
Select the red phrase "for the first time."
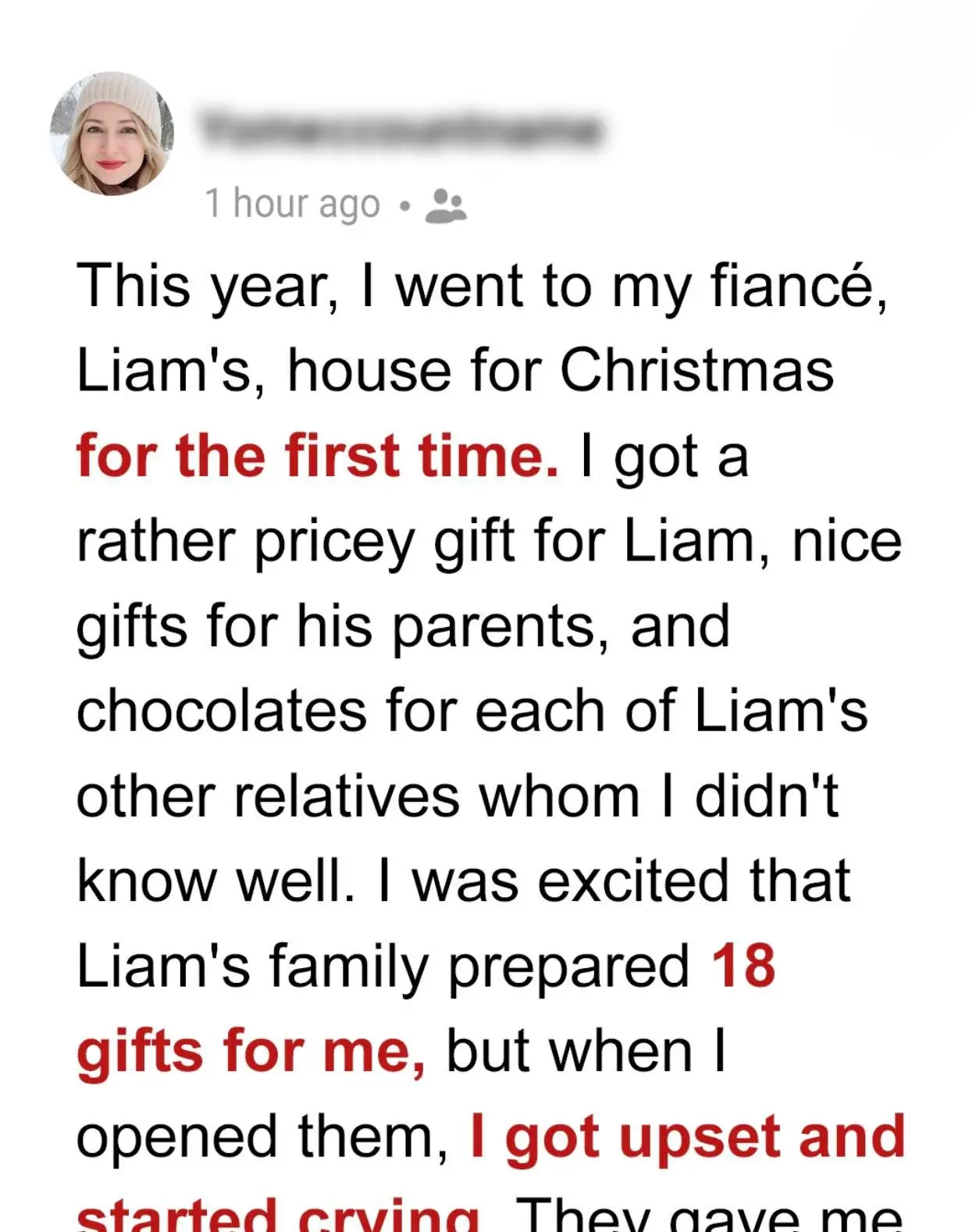pos(318,458)
